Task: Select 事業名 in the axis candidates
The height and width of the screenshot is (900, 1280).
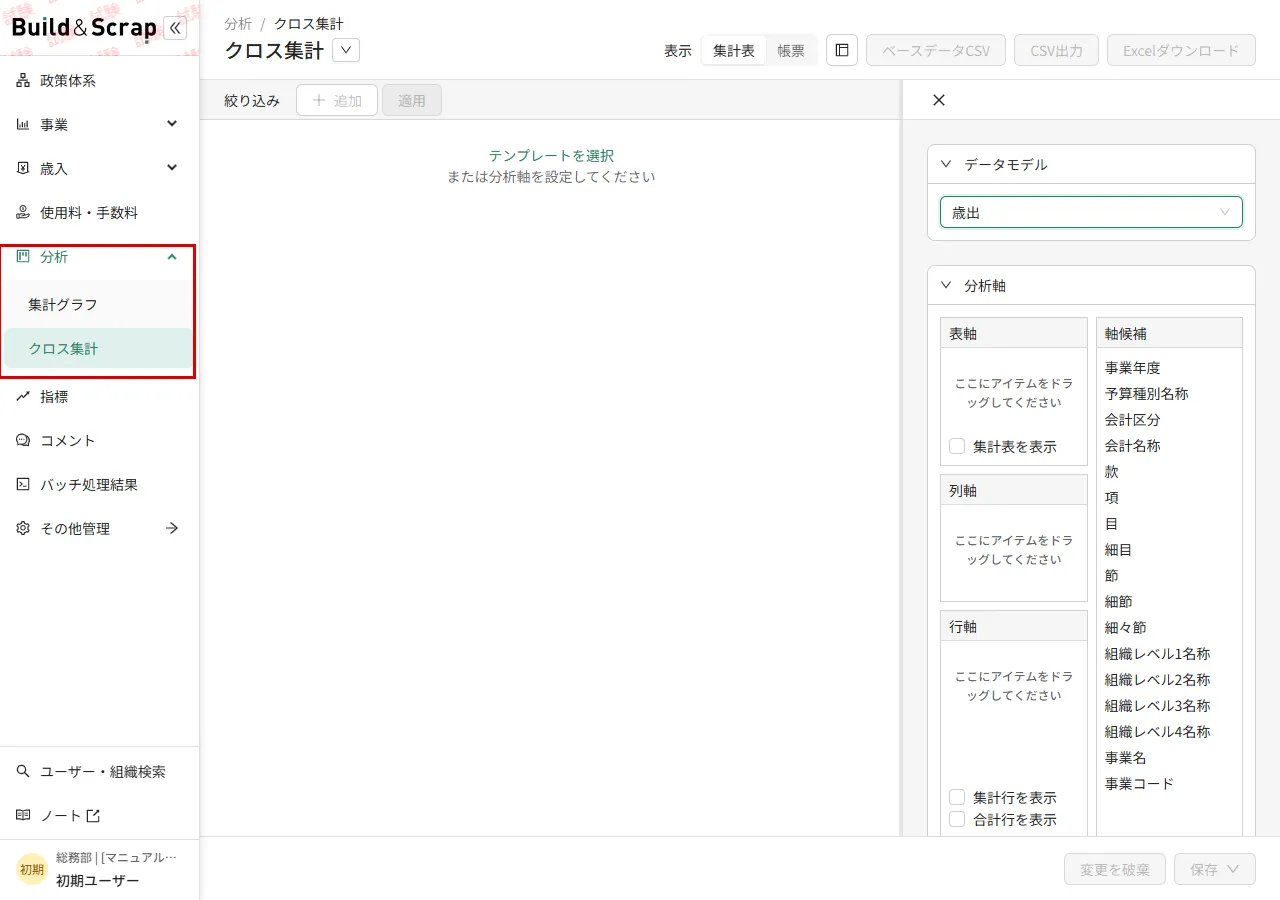Action: (1126, 758)
